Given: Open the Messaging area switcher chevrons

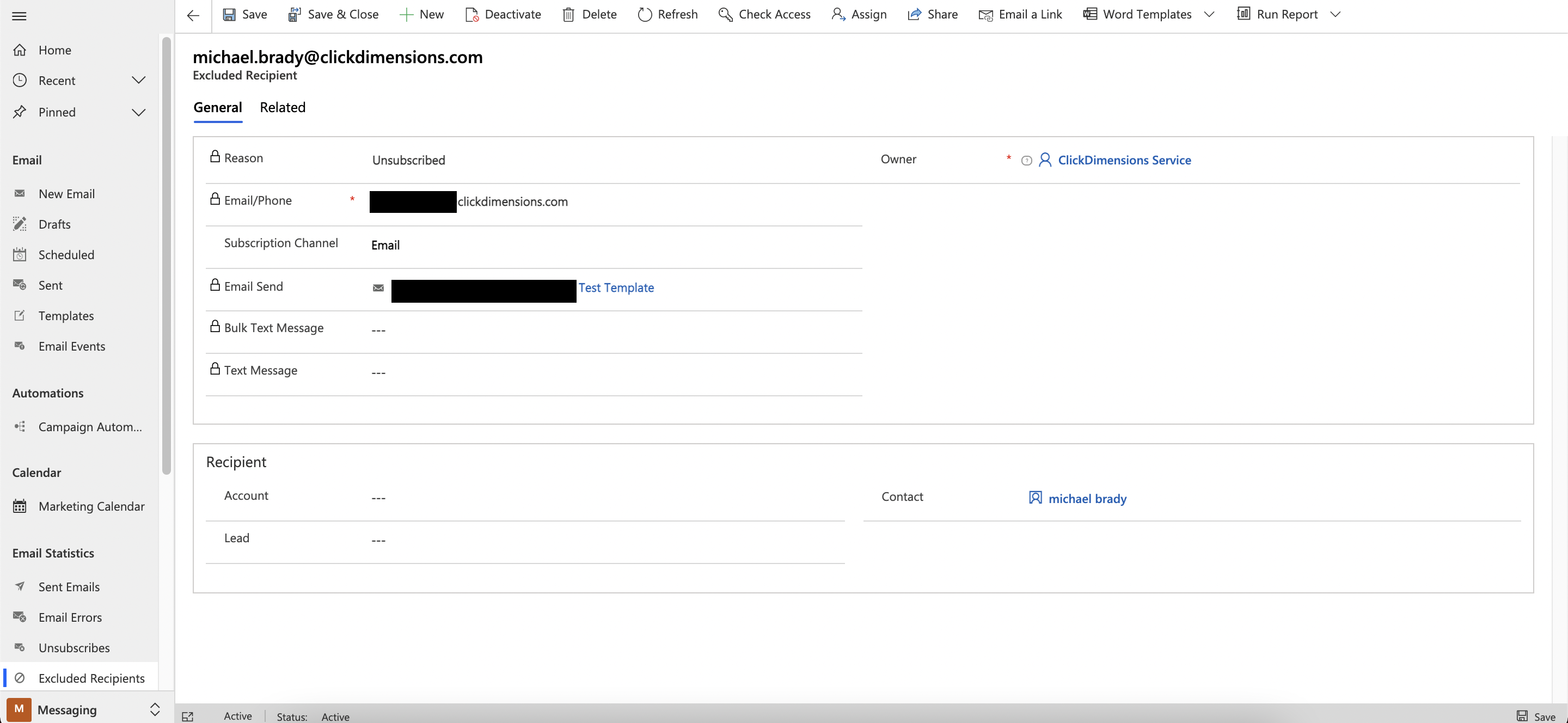Looking at the screenshot, I should 155,709.
